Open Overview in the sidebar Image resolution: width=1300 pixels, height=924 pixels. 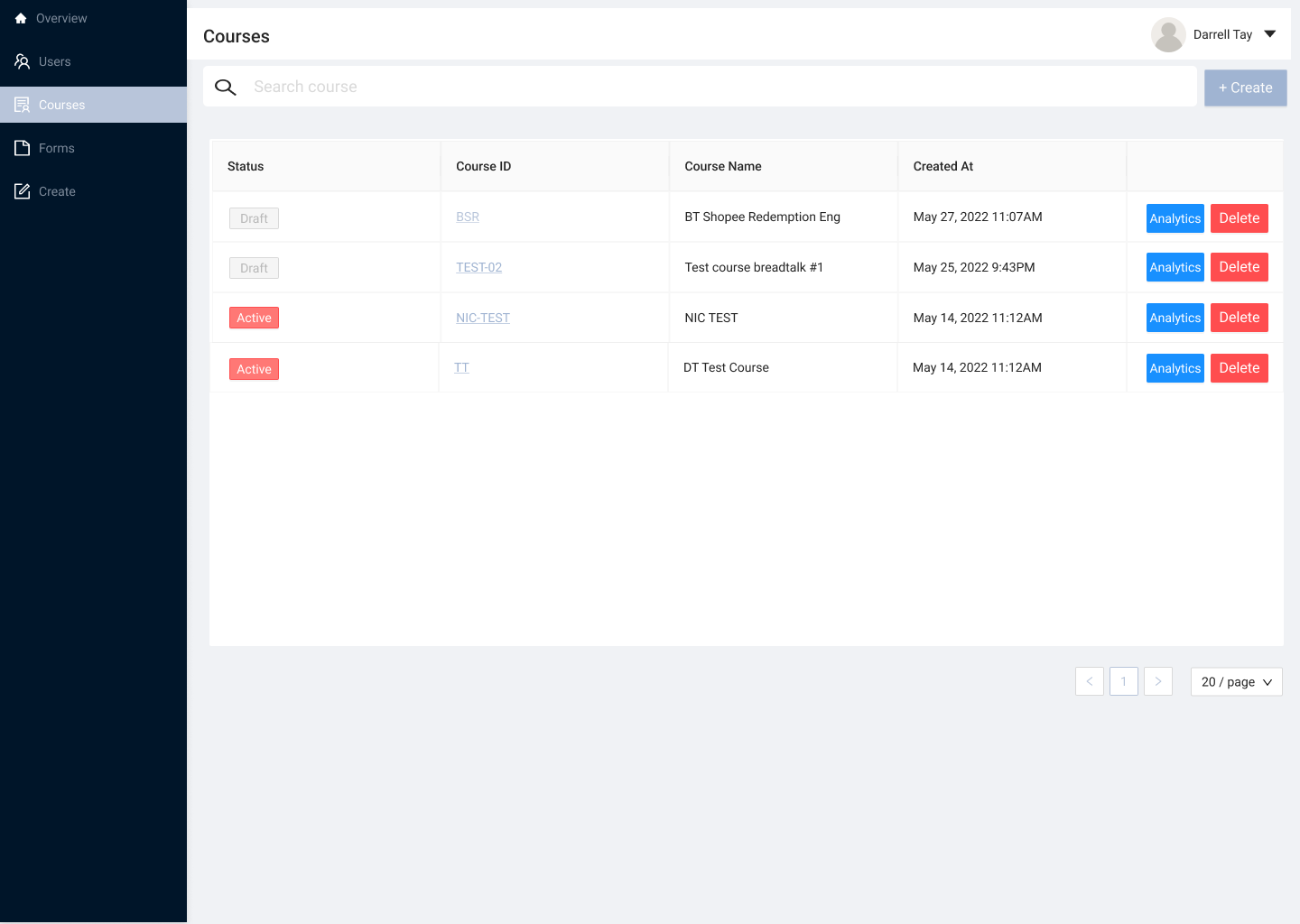[x=94, y=18]
